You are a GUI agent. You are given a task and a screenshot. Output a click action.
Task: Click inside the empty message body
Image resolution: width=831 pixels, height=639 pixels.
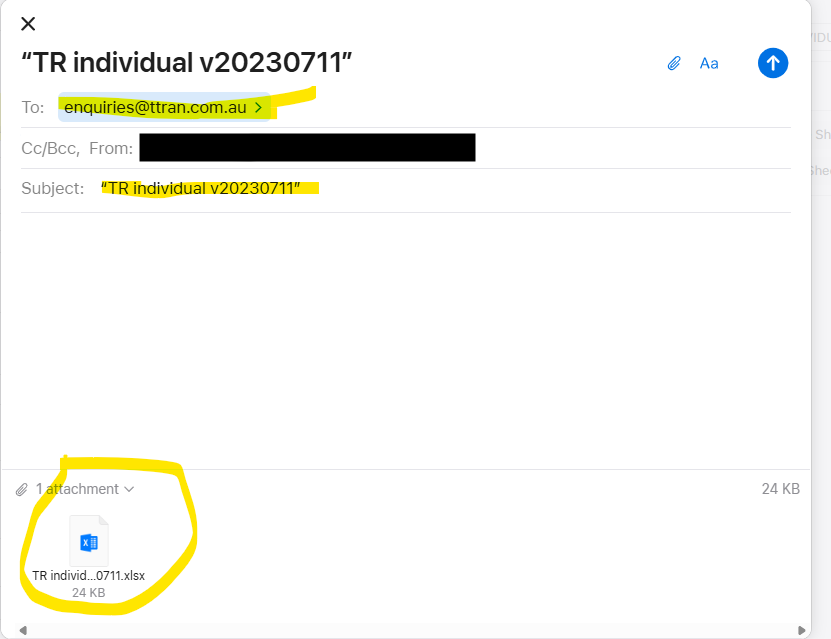pyautogui.click(x=405, y=339)
